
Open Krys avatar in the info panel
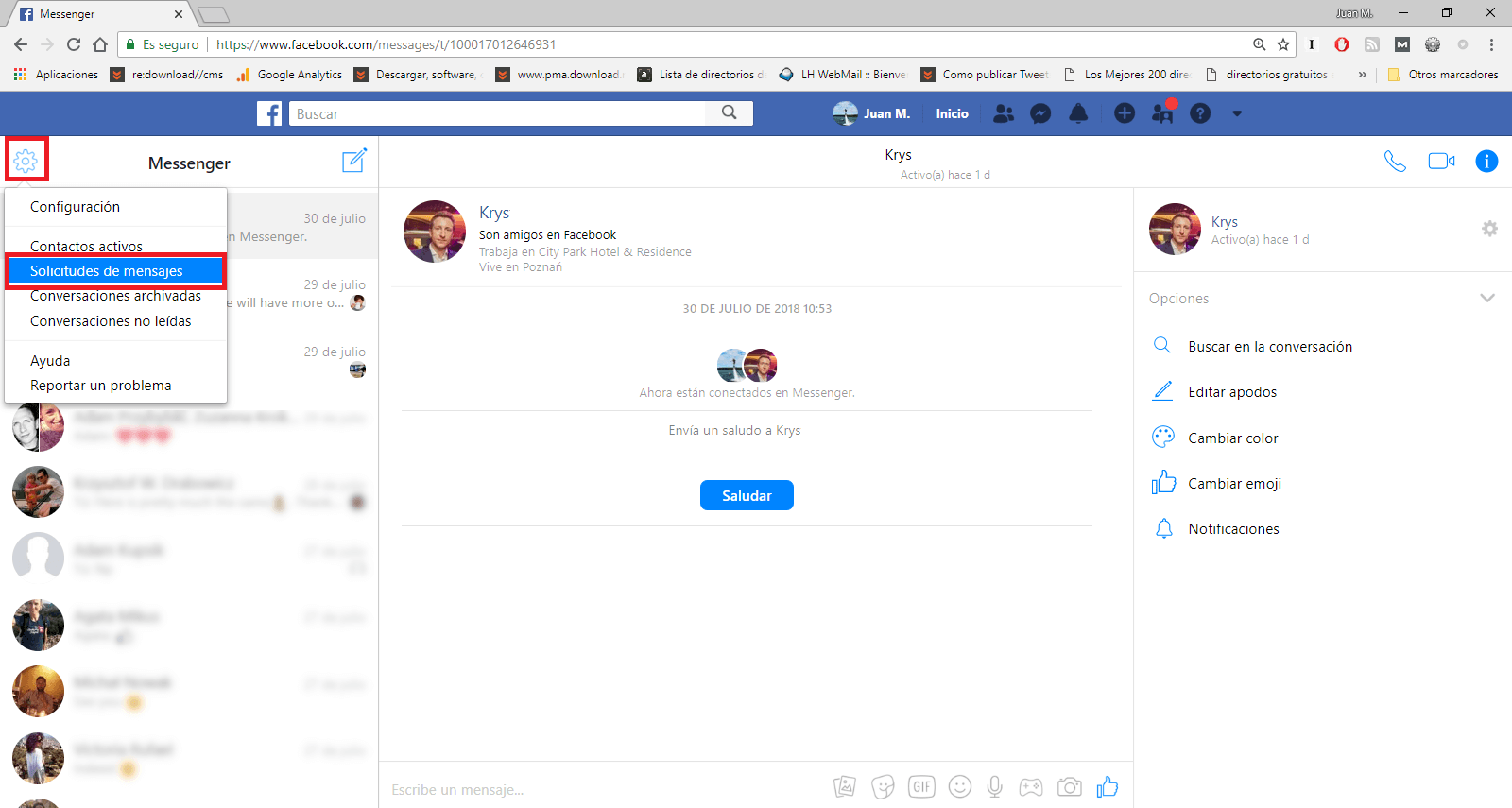[1175, 229]
